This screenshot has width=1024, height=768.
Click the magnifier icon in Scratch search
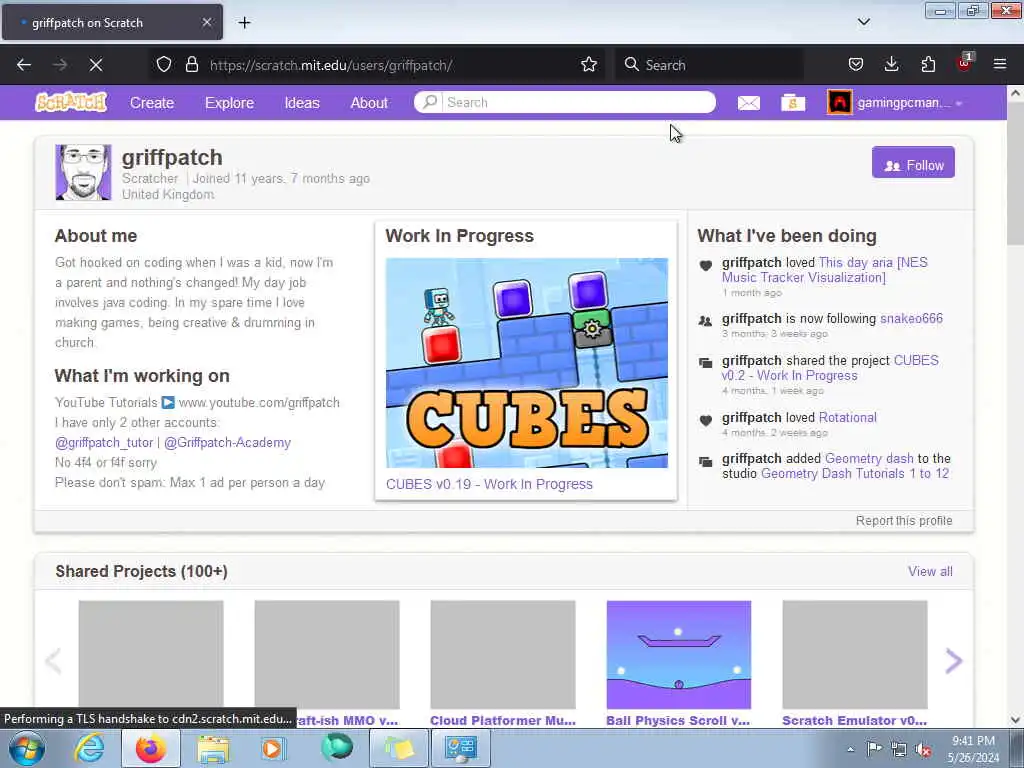(430, 102)
